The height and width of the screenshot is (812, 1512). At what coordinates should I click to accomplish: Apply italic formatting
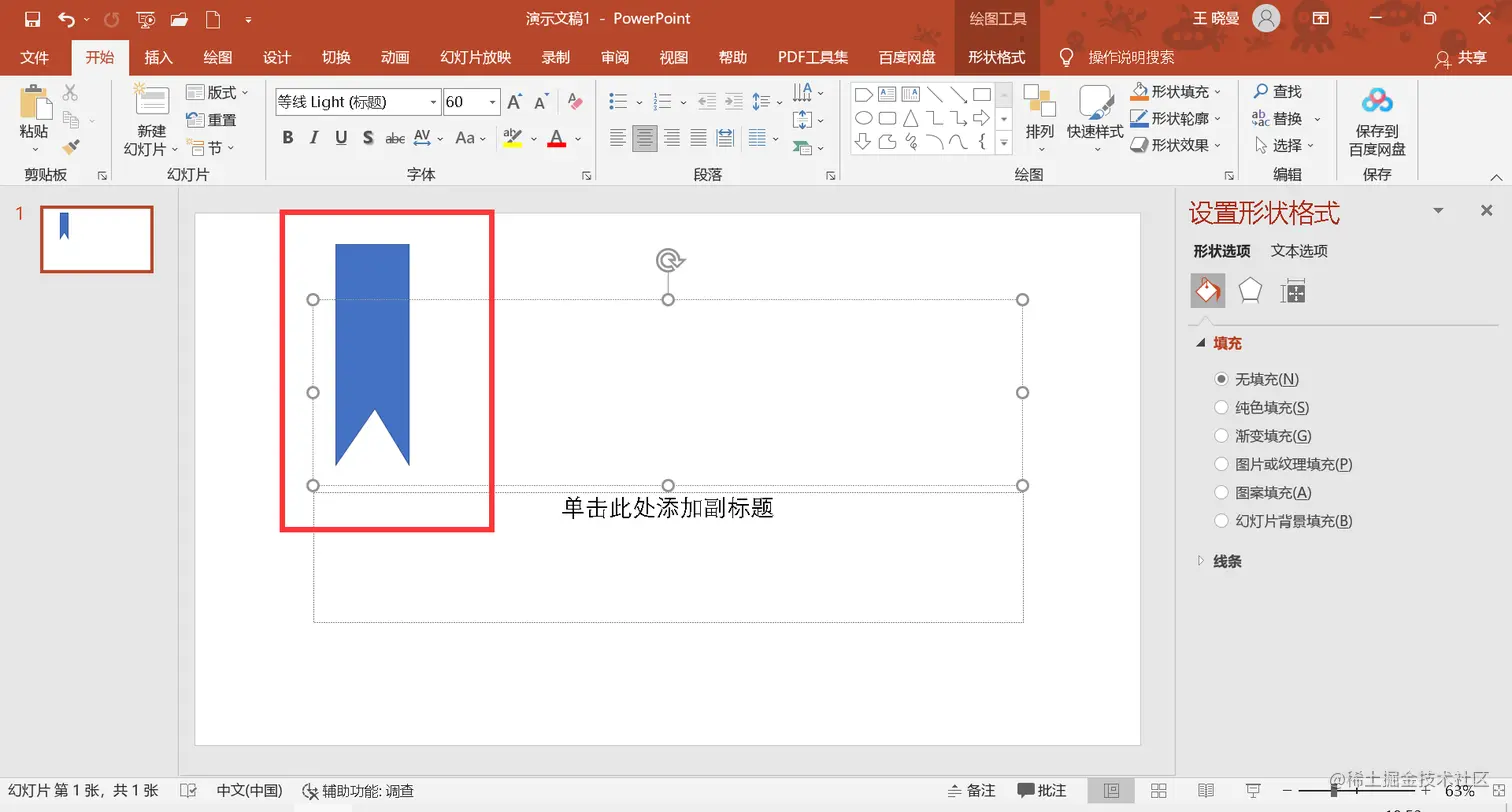click(314, 138)
